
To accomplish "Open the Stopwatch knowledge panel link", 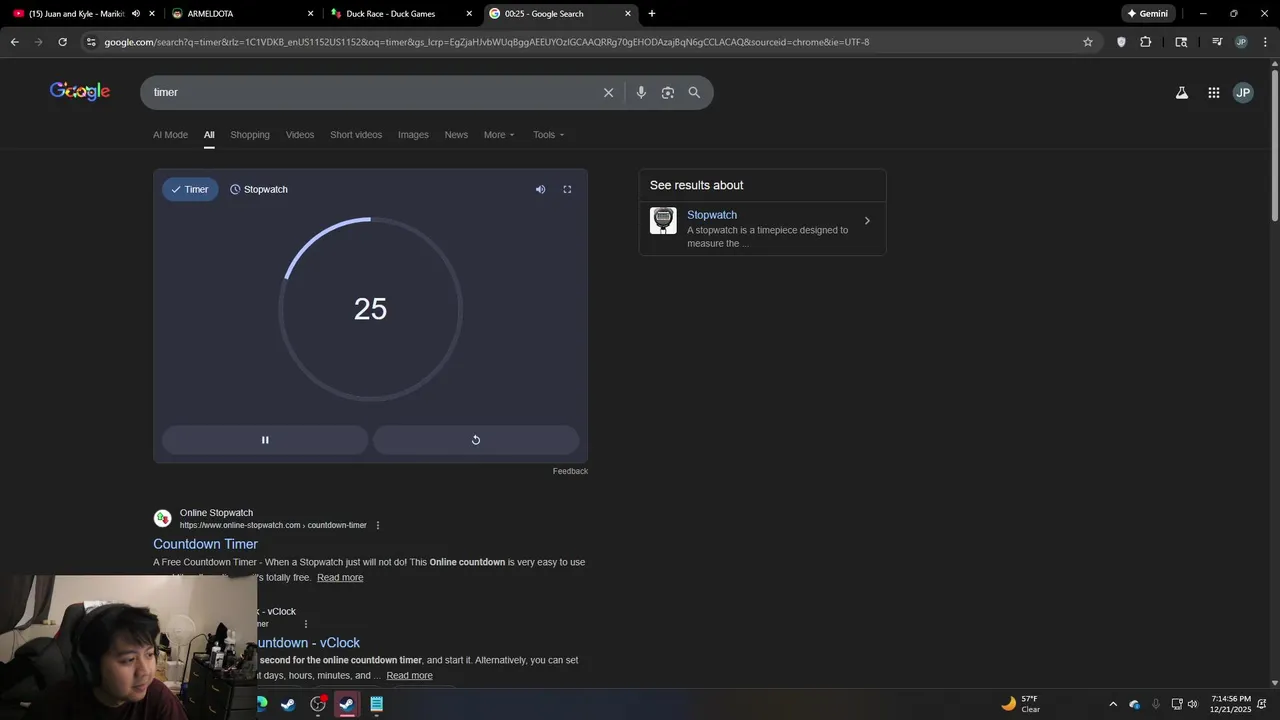I will pyautogui.click(x=712, y=215).
